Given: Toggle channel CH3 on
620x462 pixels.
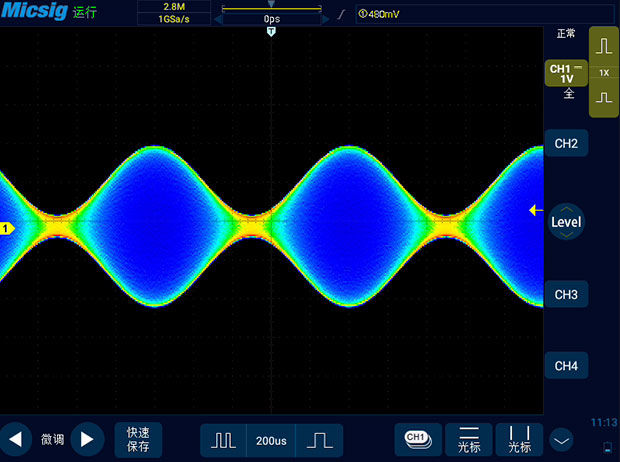Looking at the screenshot, I should (566, 295).
